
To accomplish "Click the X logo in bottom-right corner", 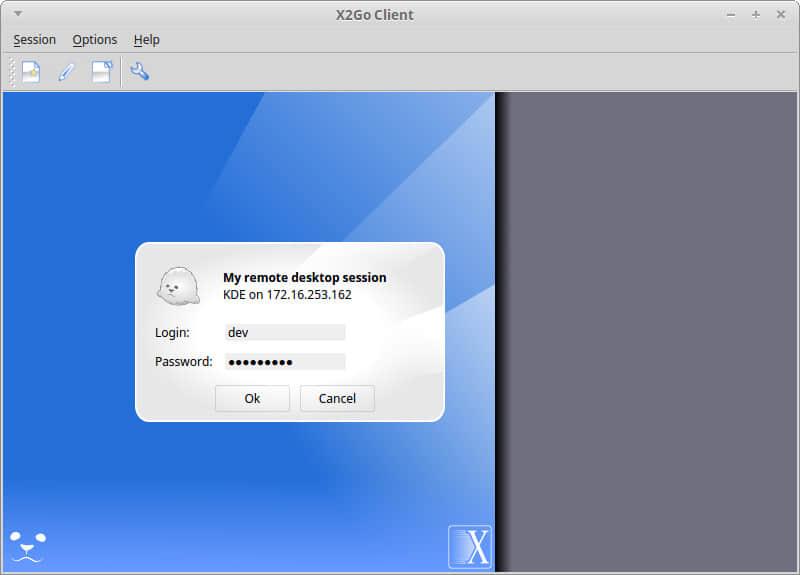I will coord(469,546).
